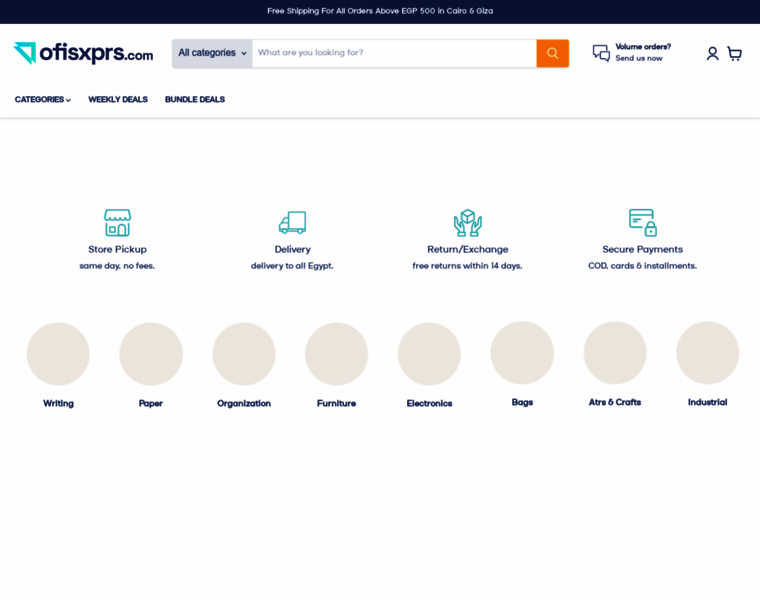Expand the CATEGORIES menu
This screenshot has width=760, height=600.
tap(43, 99)
